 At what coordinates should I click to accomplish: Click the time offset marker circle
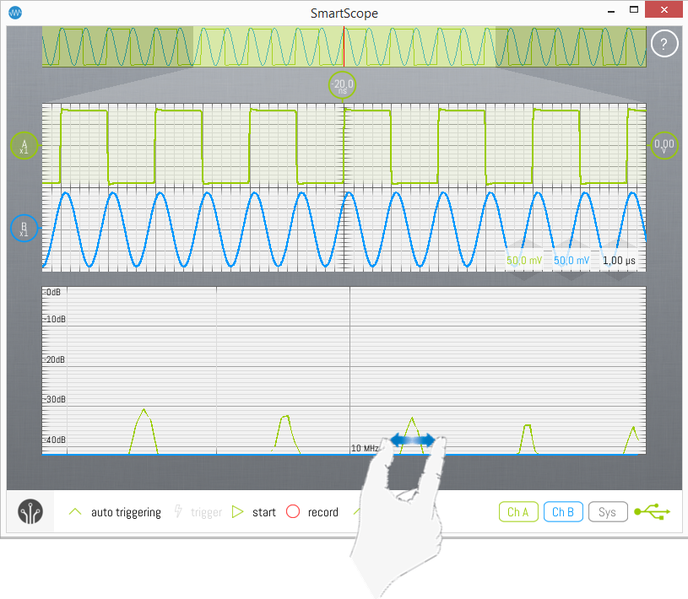[344, 86]
